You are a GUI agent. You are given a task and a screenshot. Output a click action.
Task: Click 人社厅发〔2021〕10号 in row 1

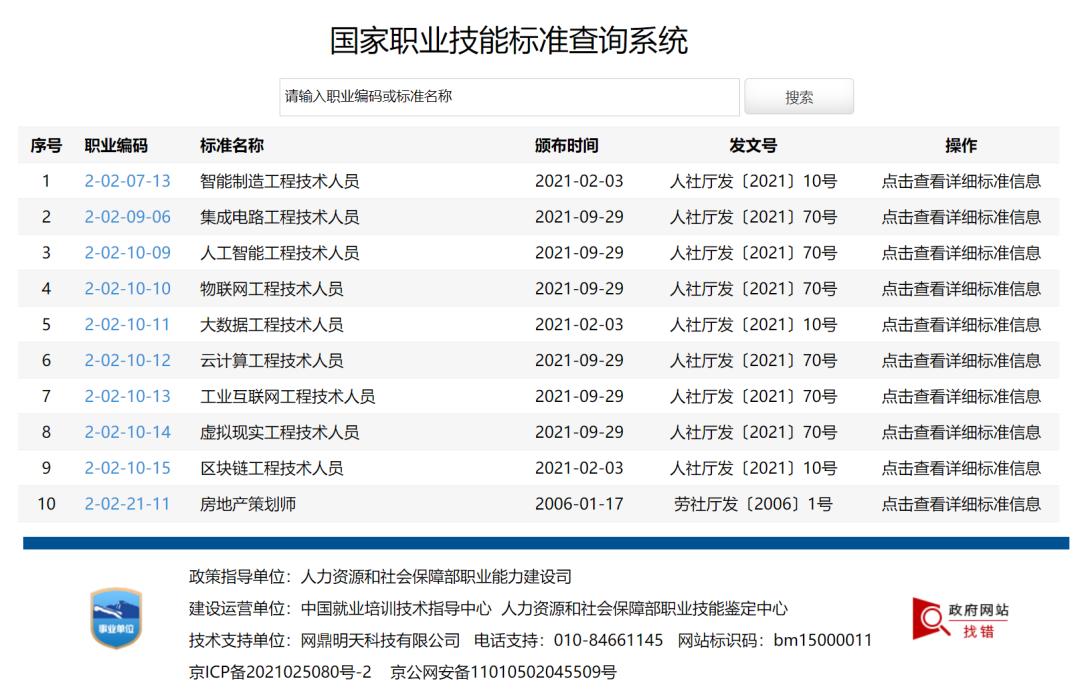[x=753, y=181]
